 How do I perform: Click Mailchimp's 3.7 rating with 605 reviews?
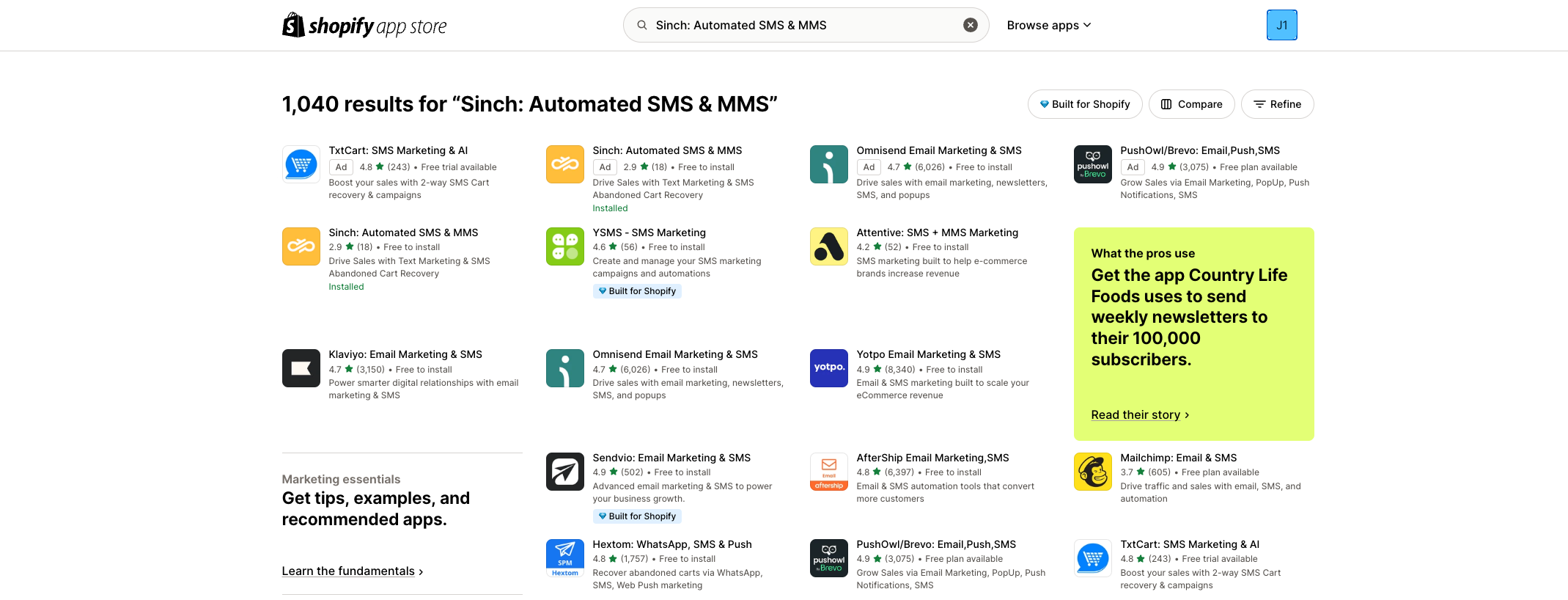point(1146,472)
